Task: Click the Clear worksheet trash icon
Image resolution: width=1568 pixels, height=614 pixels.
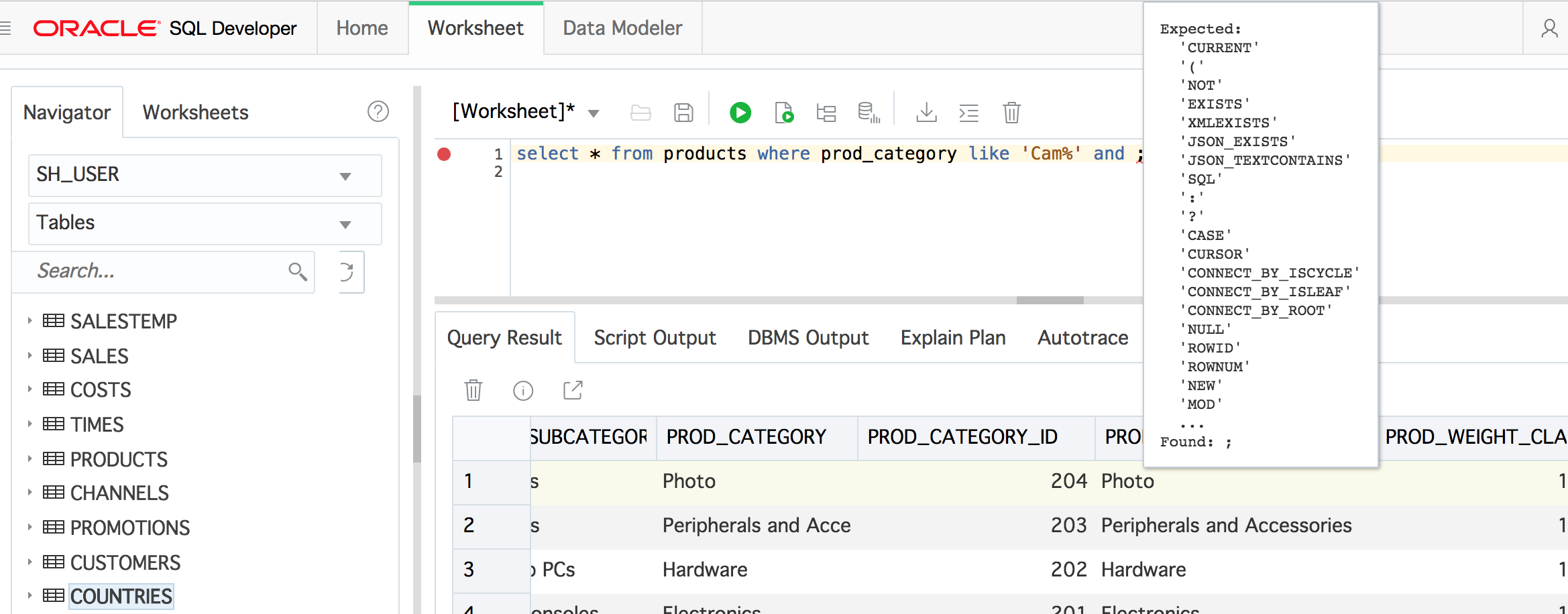Action: [x=1011, y=113]
